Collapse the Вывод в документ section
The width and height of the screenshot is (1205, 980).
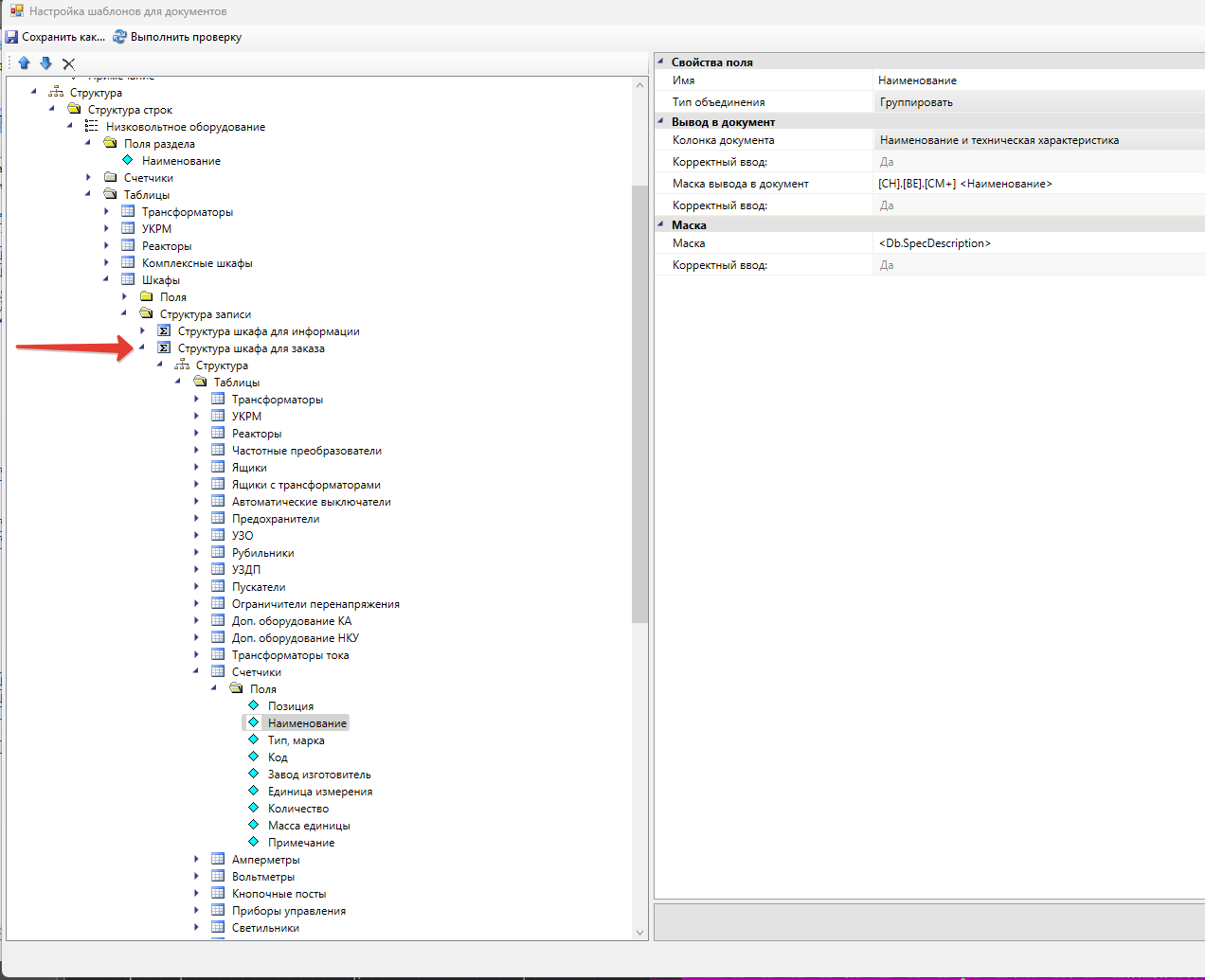(661, 121)
